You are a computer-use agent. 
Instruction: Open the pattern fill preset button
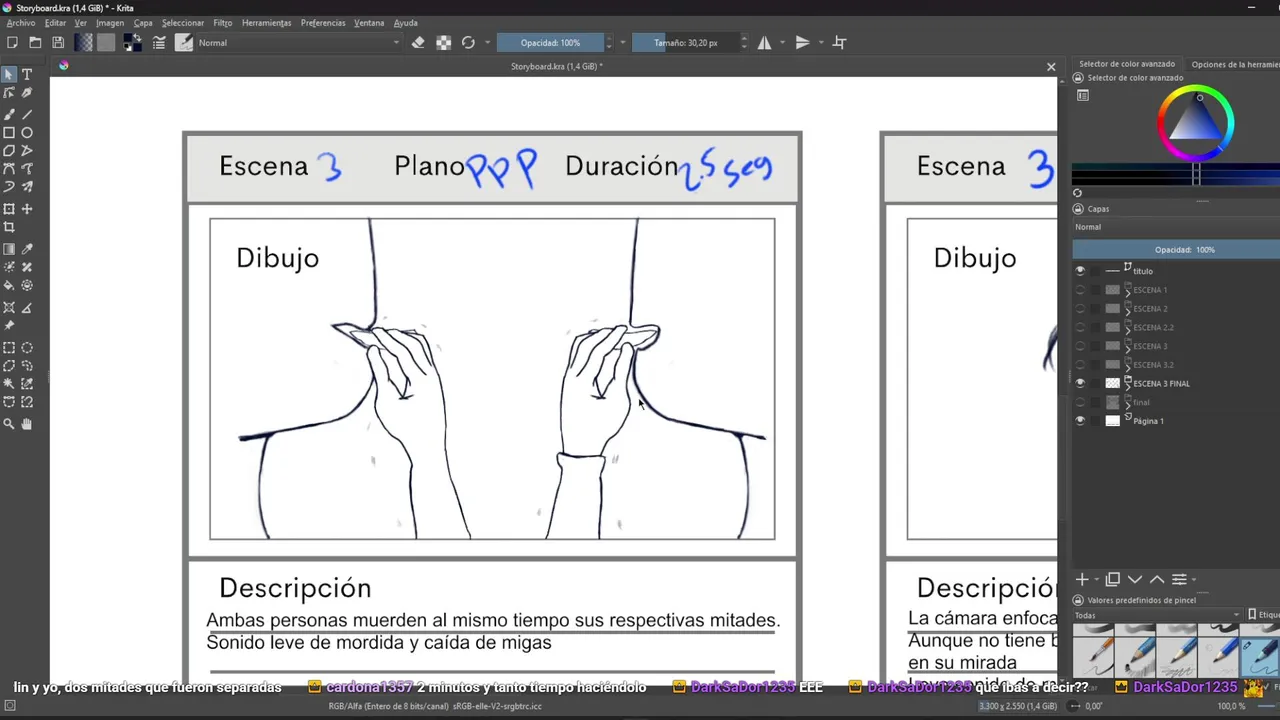click(106, 43)
